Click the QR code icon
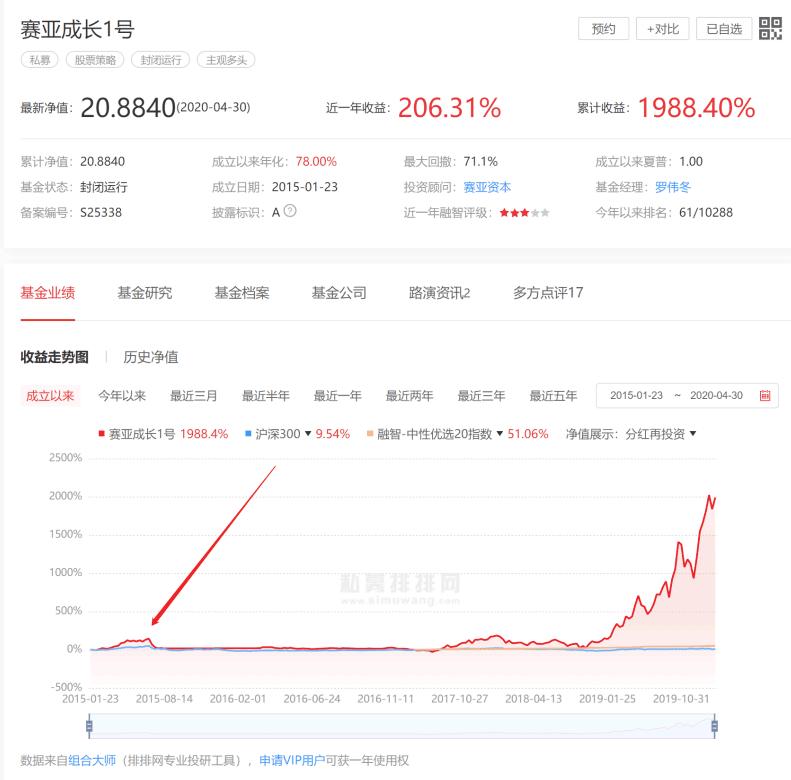The width and height of the screenshot is (791, 780). (770, 29)
